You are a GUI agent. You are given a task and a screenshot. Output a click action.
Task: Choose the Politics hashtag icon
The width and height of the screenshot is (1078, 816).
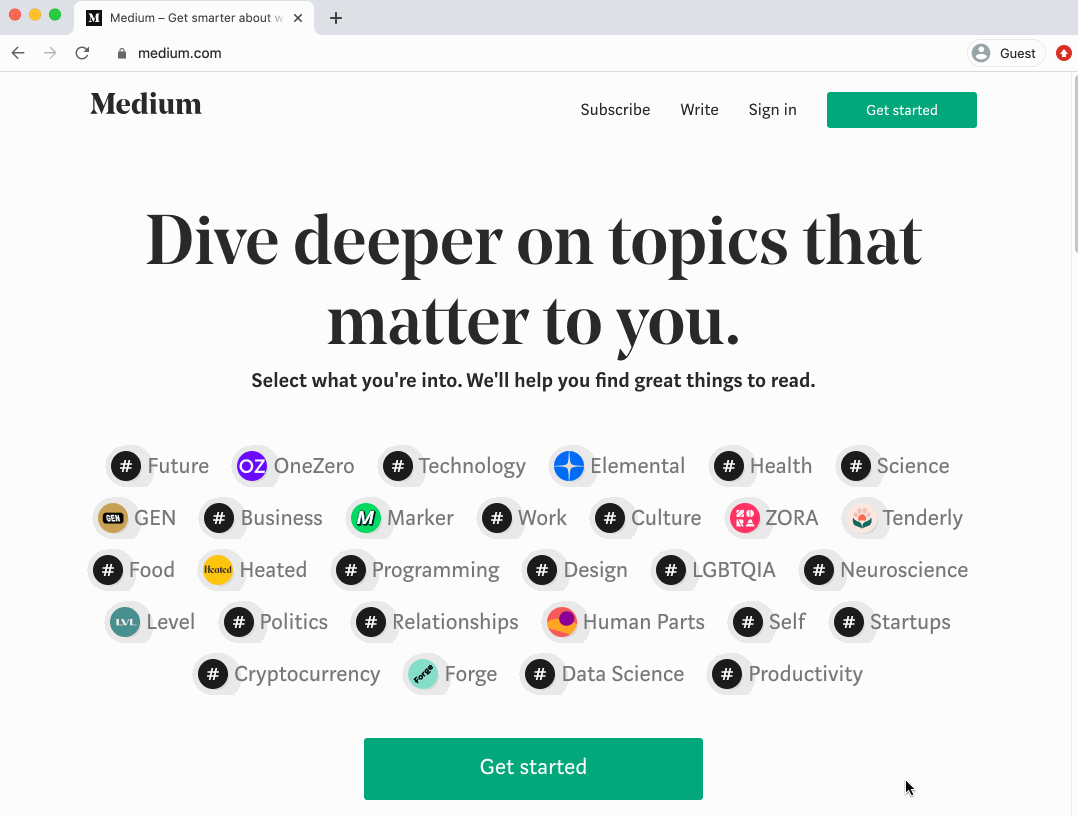[239, 622]
